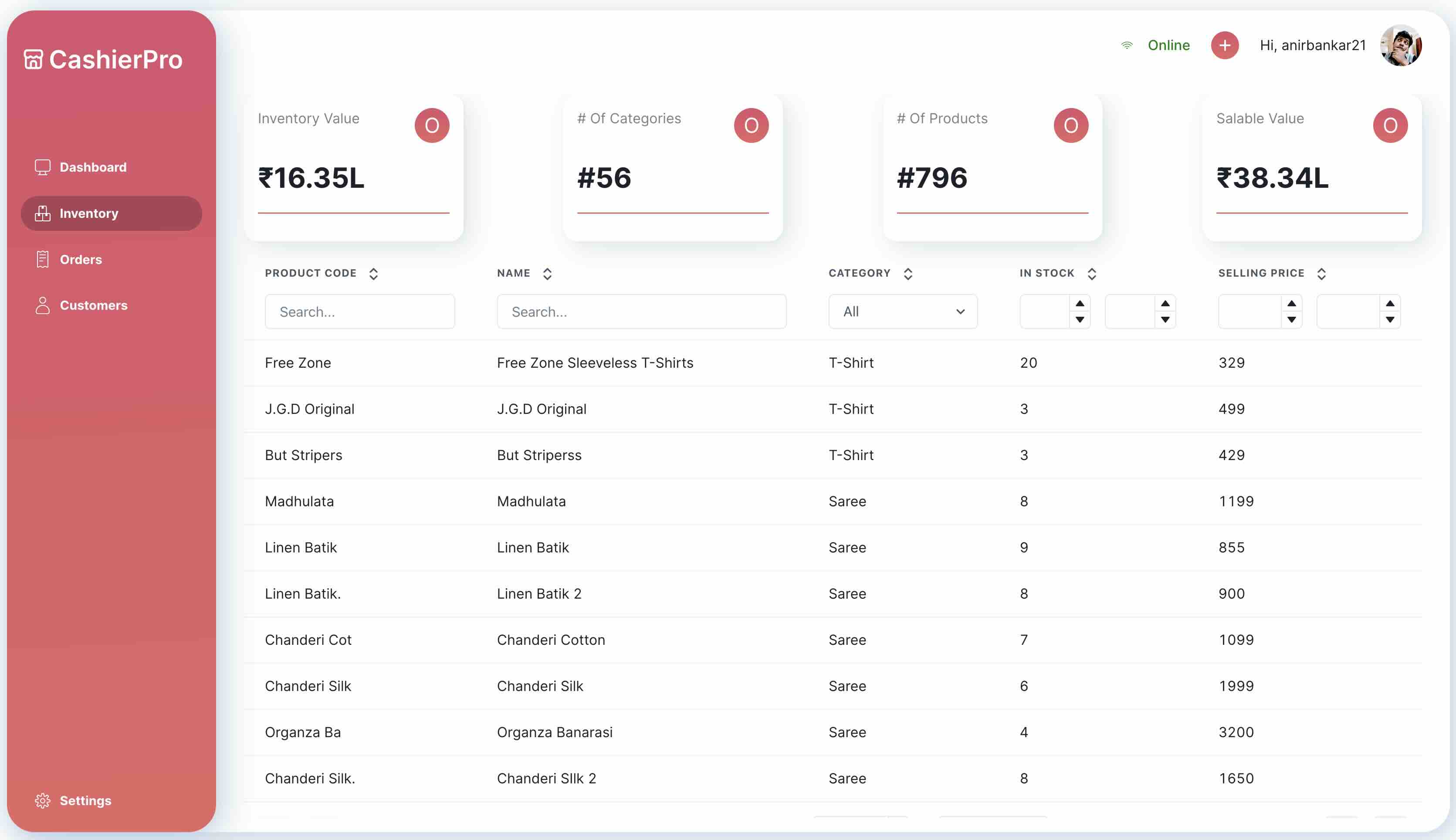Screen dimensions: 1456x840
Task: Click the Online wifi status icon
Action: [1127, 45]
